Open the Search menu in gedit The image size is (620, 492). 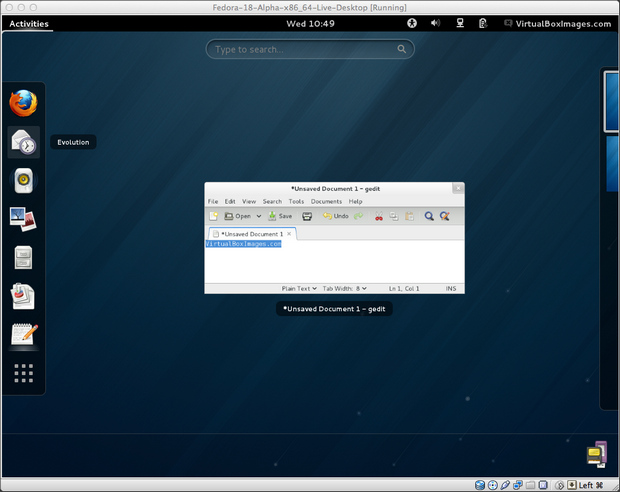(x=272, y=201)
